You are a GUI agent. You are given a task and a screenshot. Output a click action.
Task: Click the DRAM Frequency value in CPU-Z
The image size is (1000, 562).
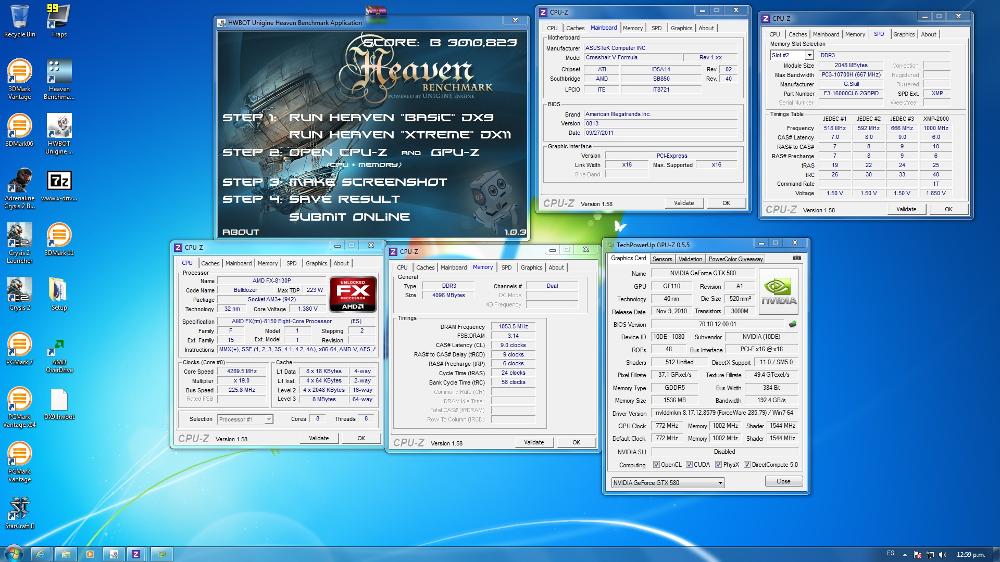click(x=513, y=326)
